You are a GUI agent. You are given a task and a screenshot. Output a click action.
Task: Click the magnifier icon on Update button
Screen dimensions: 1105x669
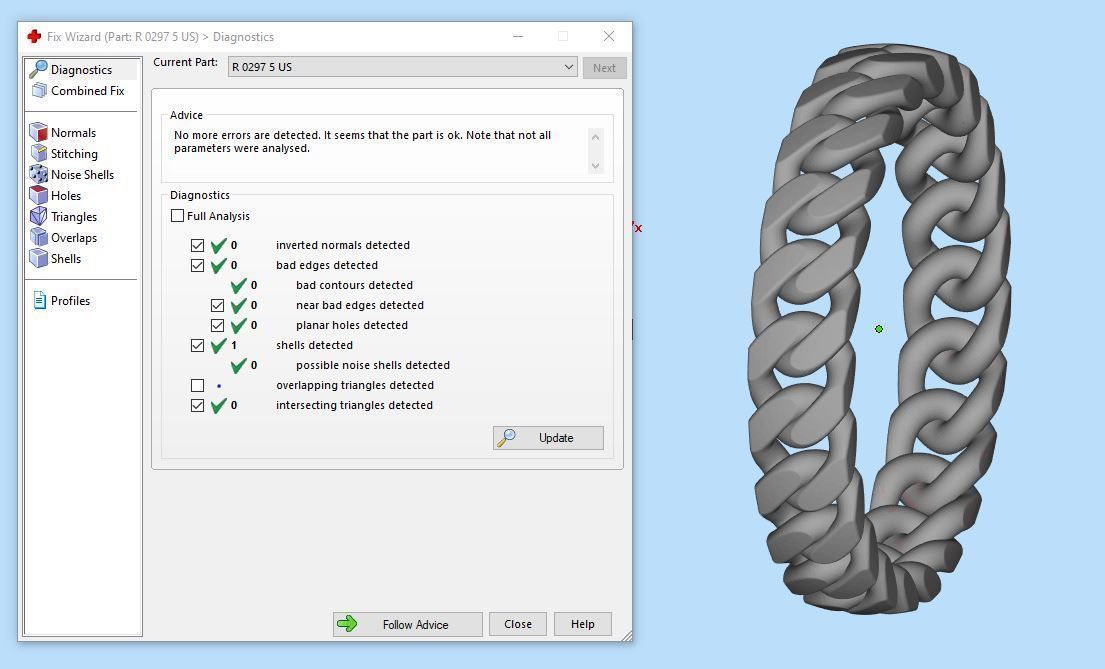(506, 438)
